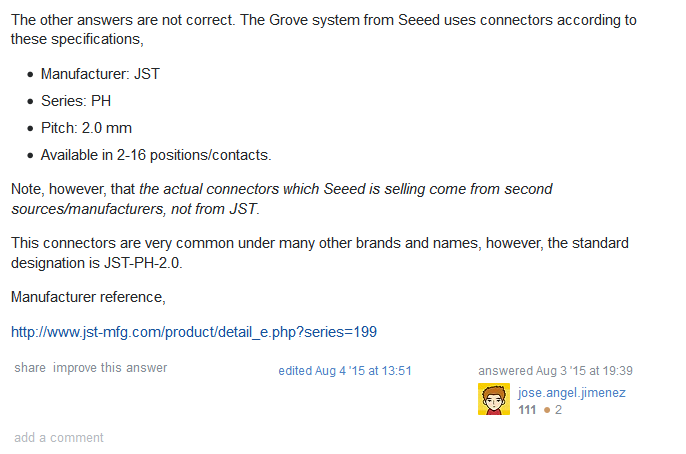Click the "Available in 2-16 positions/contacts" bullet
The height and width of the screenshot is (454, 686).
[156, 155]
